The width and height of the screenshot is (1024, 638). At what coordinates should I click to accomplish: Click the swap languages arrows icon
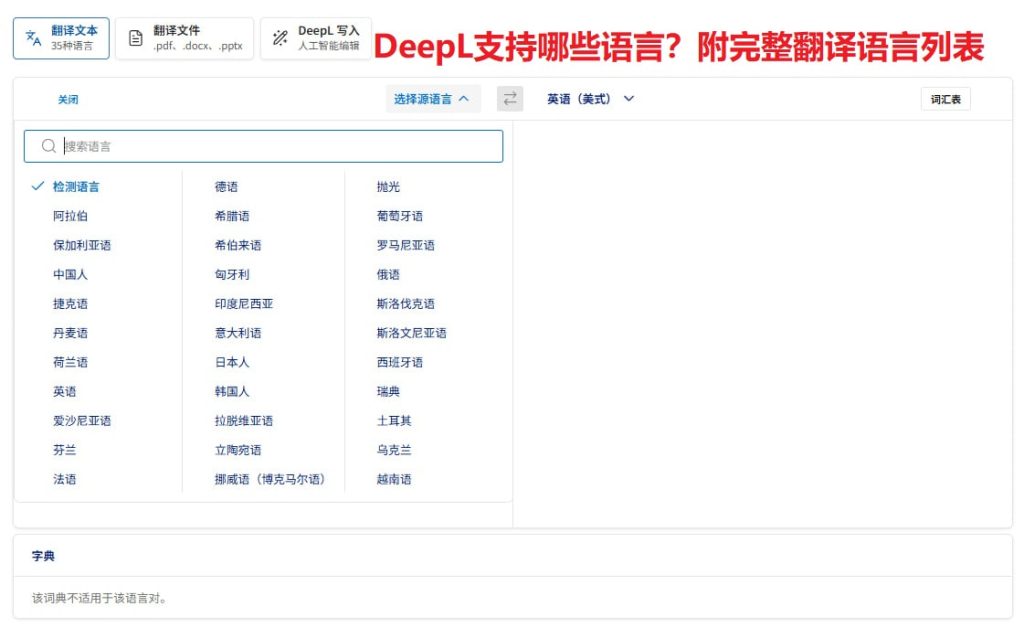pos(510,99)
